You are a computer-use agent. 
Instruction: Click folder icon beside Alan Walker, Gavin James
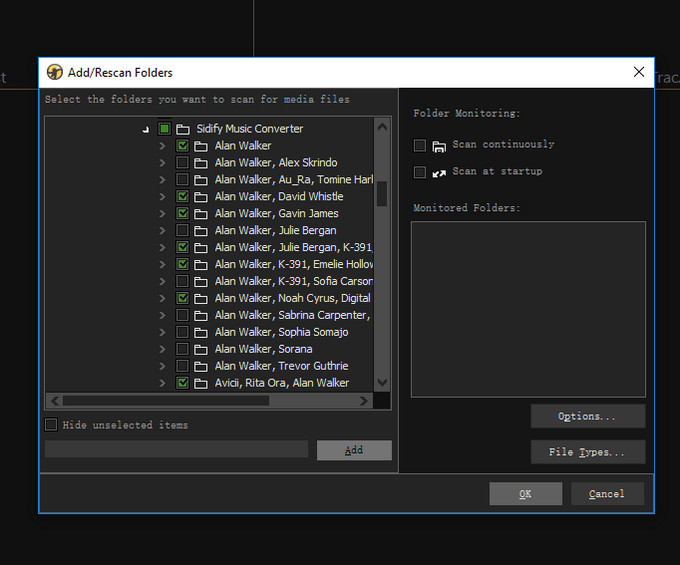pyautogui.click(x=200, y=214)
